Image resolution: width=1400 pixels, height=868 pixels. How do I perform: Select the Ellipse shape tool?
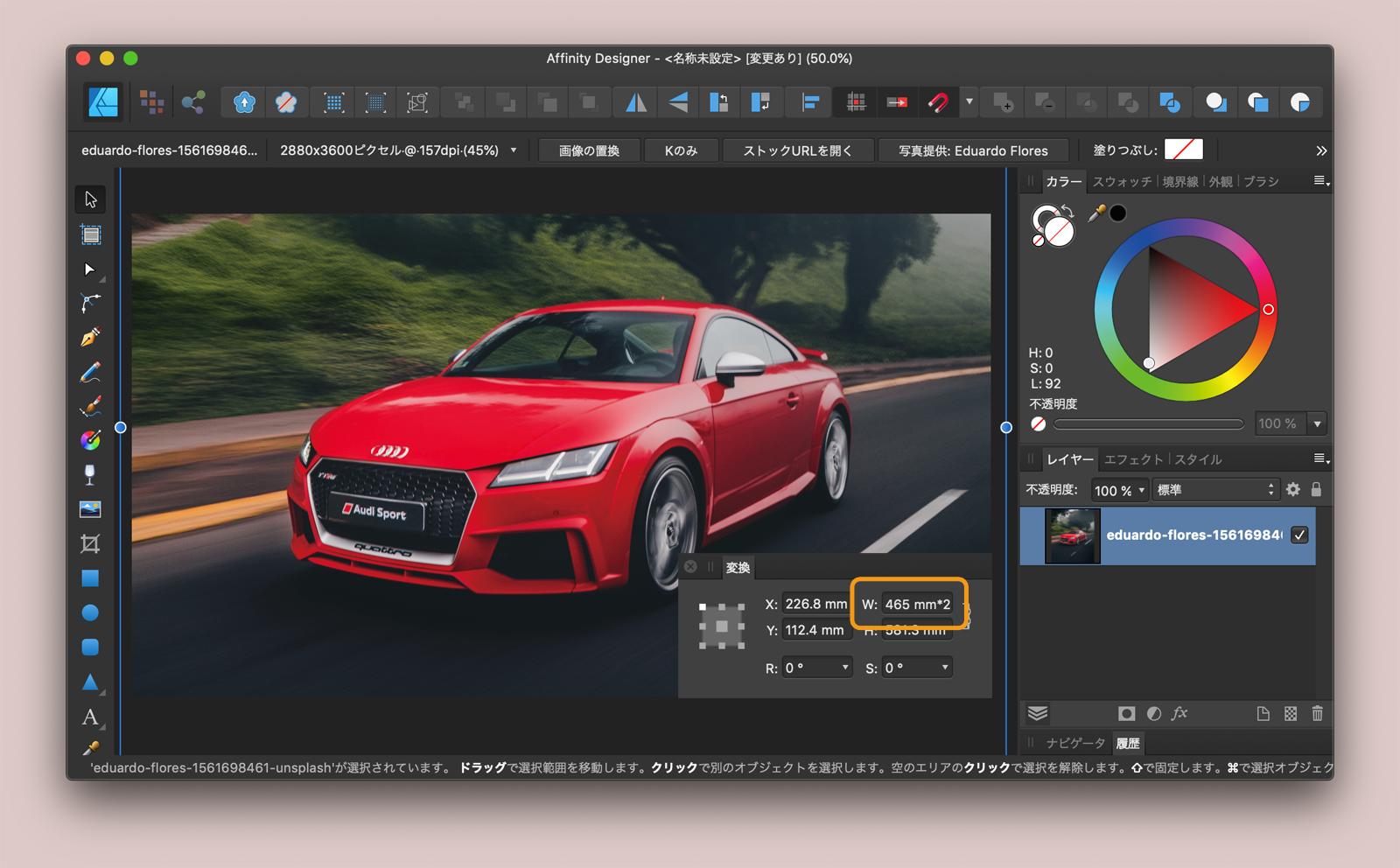tap(90, 612)
